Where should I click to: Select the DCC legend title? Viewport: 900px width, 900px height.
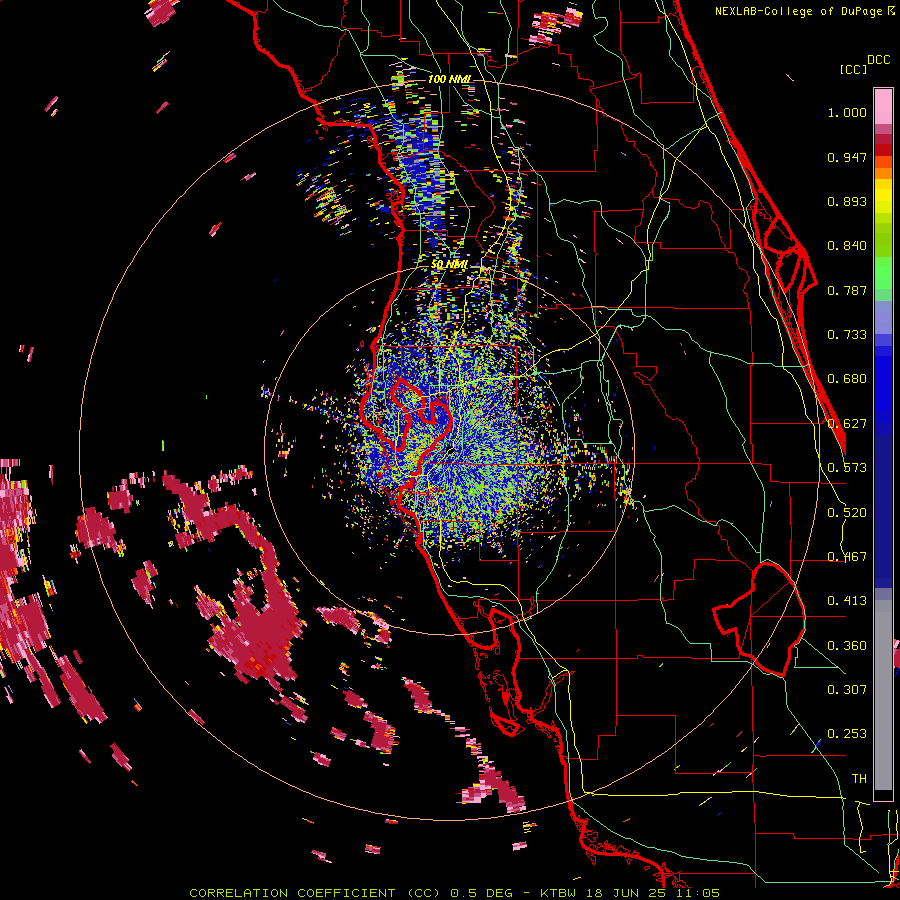[x=879, y=60]
